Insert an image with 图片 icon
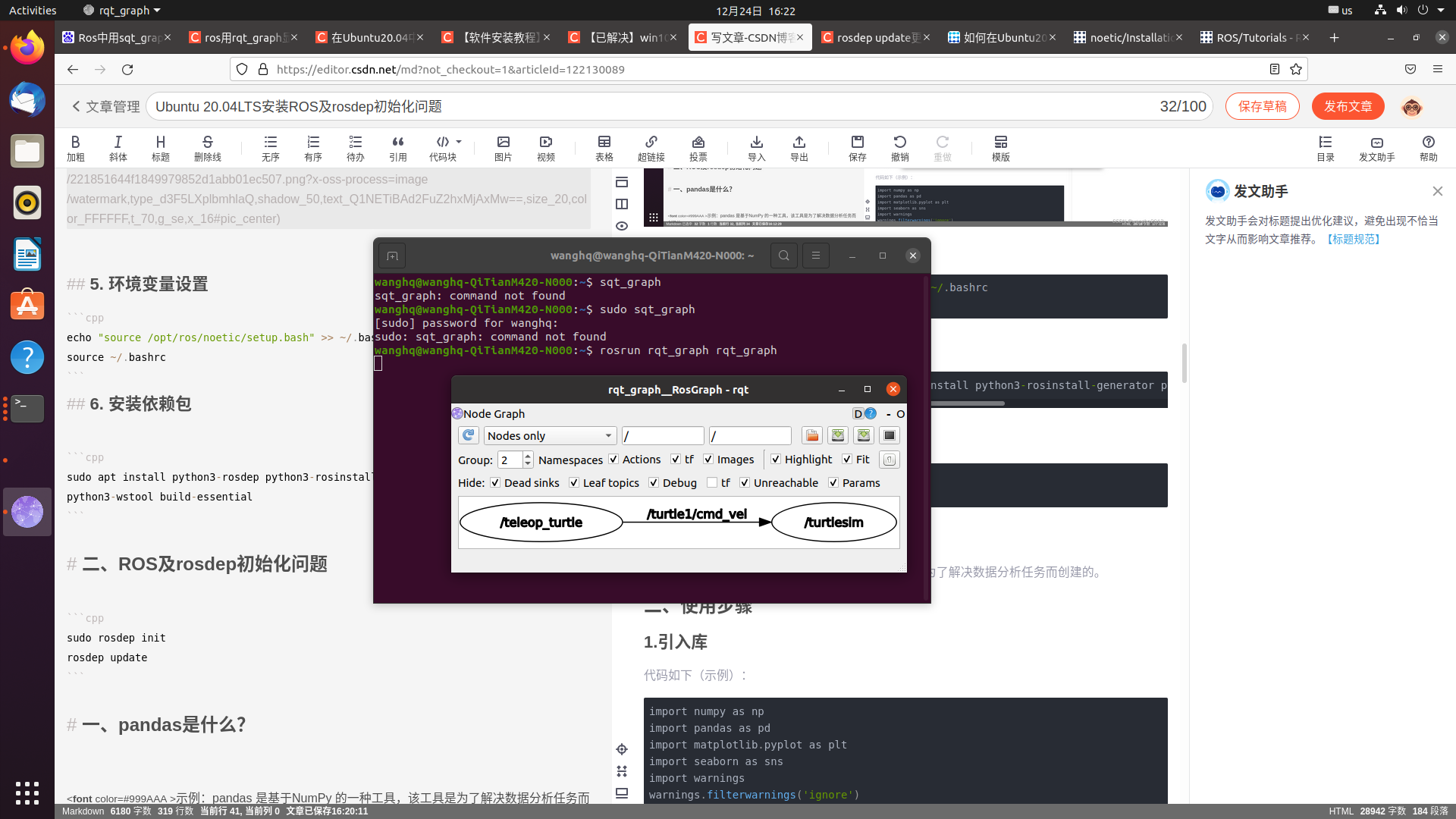Viewport: 1456px width, 819px height. click(x=503, y=147)
